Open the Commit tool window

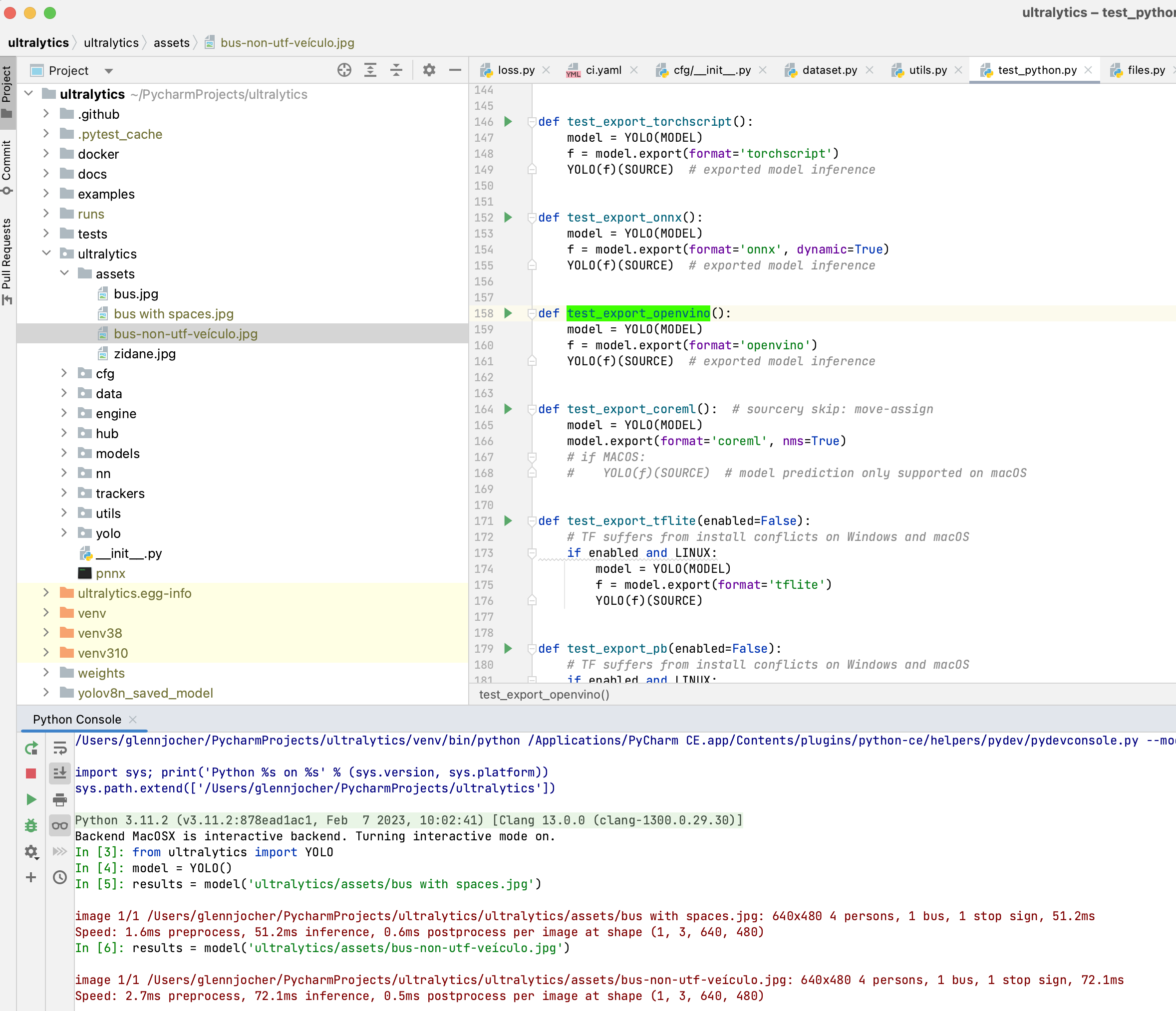7,165
